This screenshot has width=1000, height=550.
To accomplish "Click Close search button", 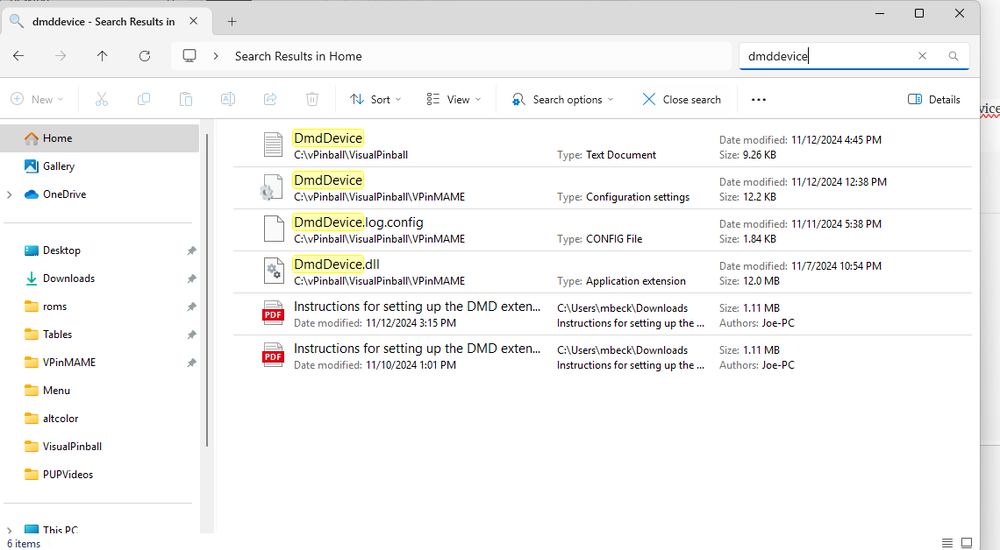I will pos(681,100).
